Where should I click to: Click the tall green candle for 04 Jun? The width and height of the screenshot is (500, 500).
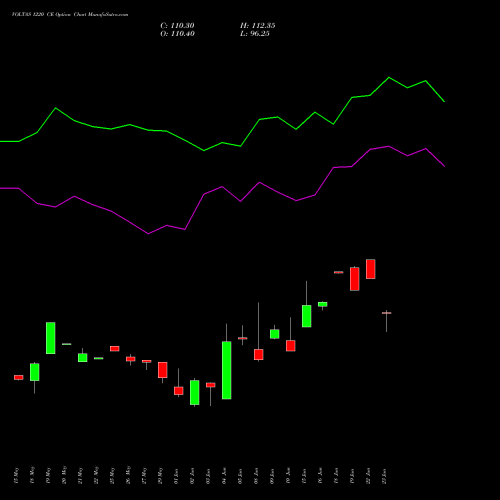click(x=227, y=370)
